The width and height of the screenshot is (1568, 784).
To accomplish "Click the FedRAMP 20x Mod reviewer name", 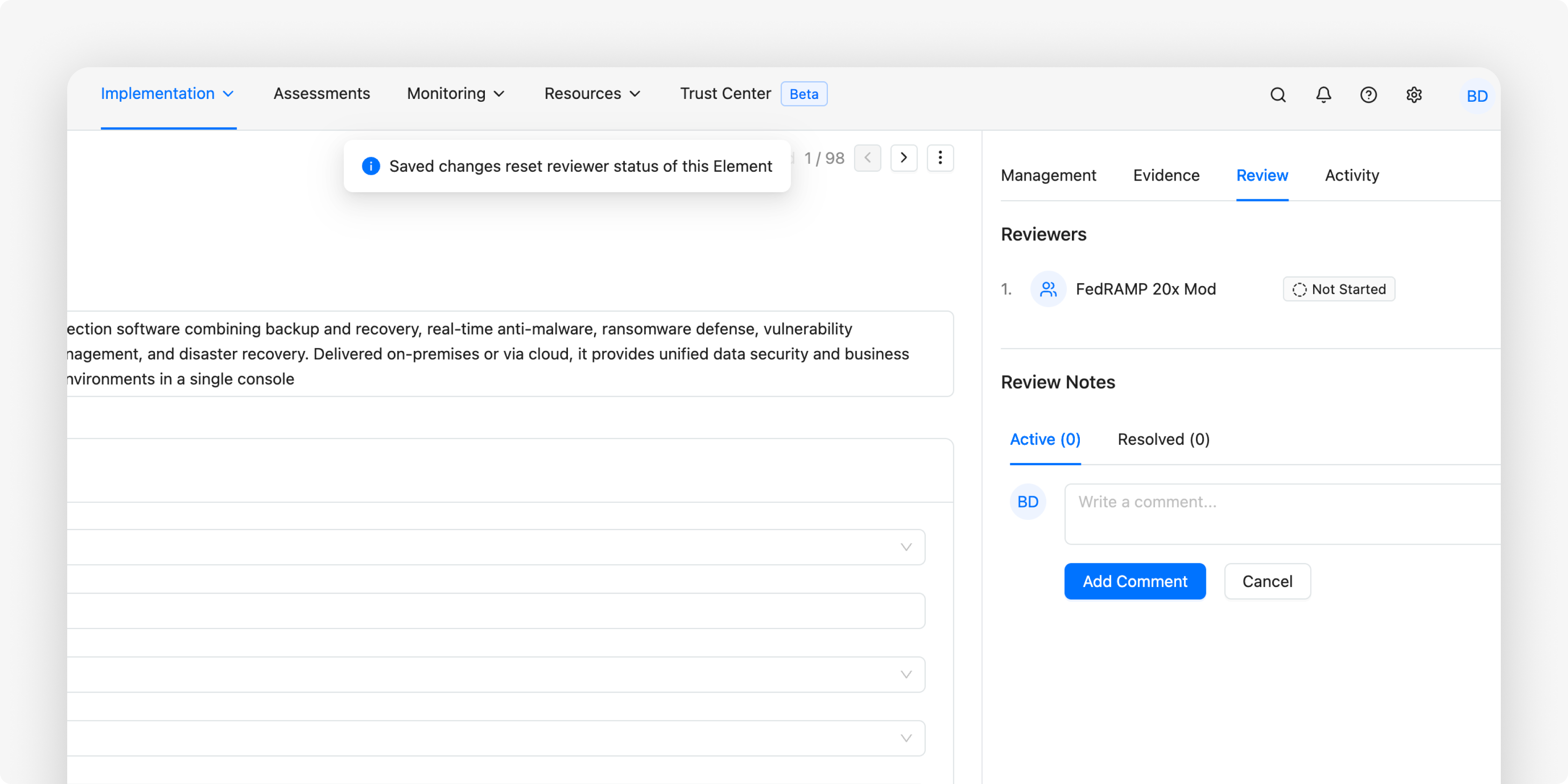I will coord(1146,289).
